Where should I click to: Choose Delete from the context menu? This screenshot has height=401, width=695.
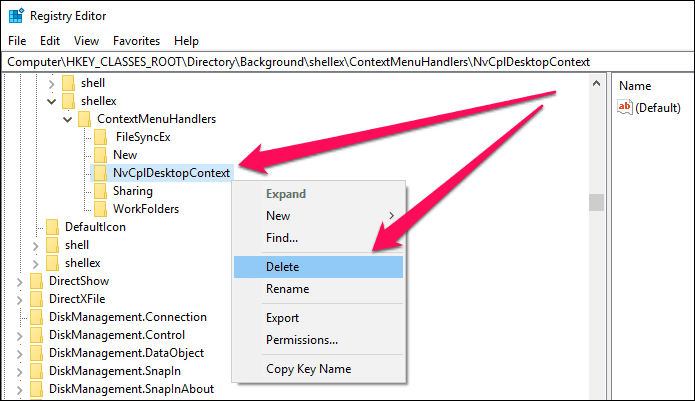pyautogui.click(x=318, y=267)
